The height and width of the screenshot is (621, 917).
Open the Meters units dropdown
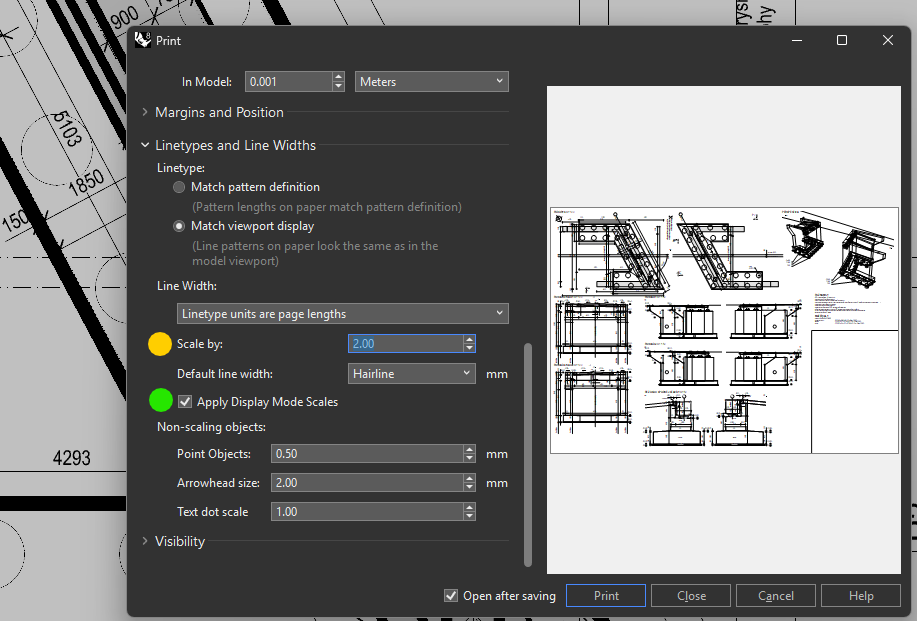[x=432, y=82]
